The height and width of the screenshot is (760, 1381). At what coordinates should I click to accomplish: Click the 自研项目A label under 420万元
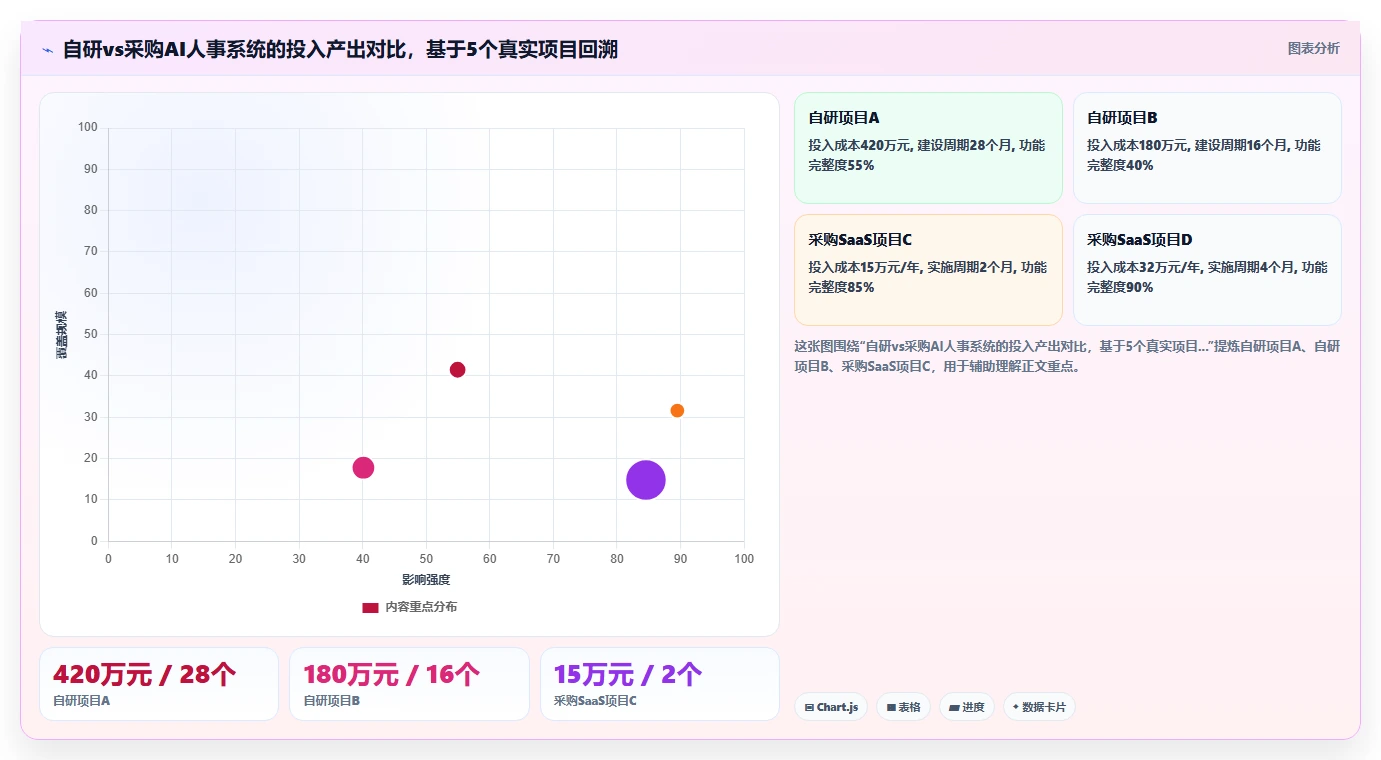tap(81, 701)
